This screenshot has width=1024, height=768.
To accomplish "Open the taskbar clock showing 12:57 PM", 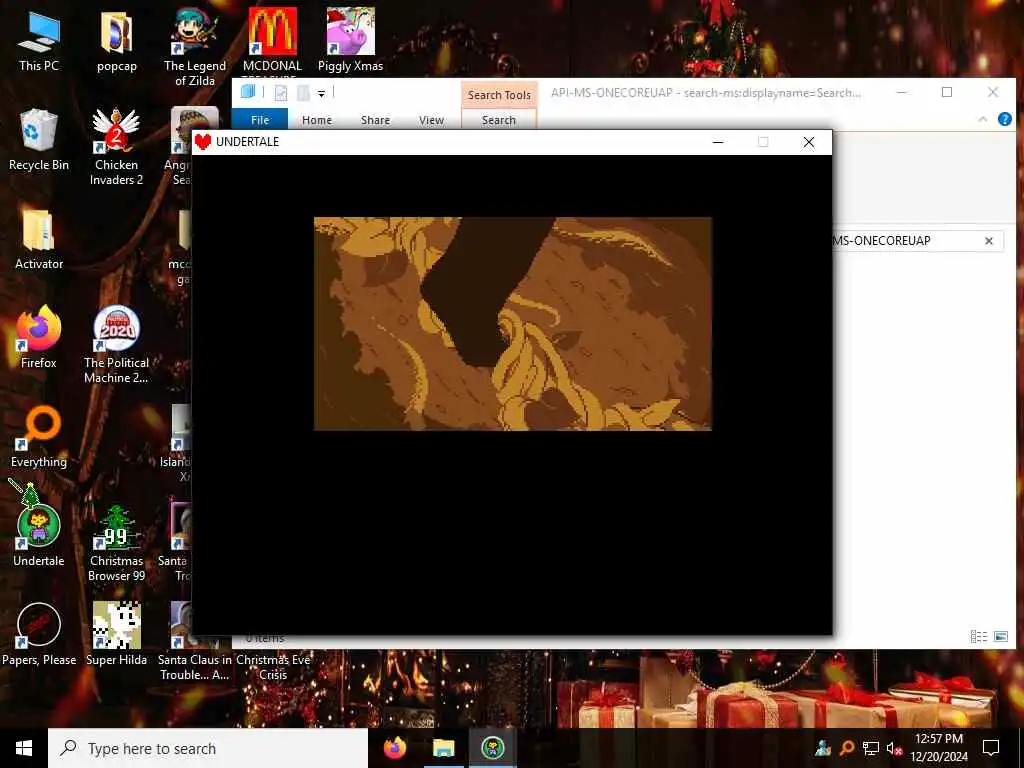I will 939,748.
